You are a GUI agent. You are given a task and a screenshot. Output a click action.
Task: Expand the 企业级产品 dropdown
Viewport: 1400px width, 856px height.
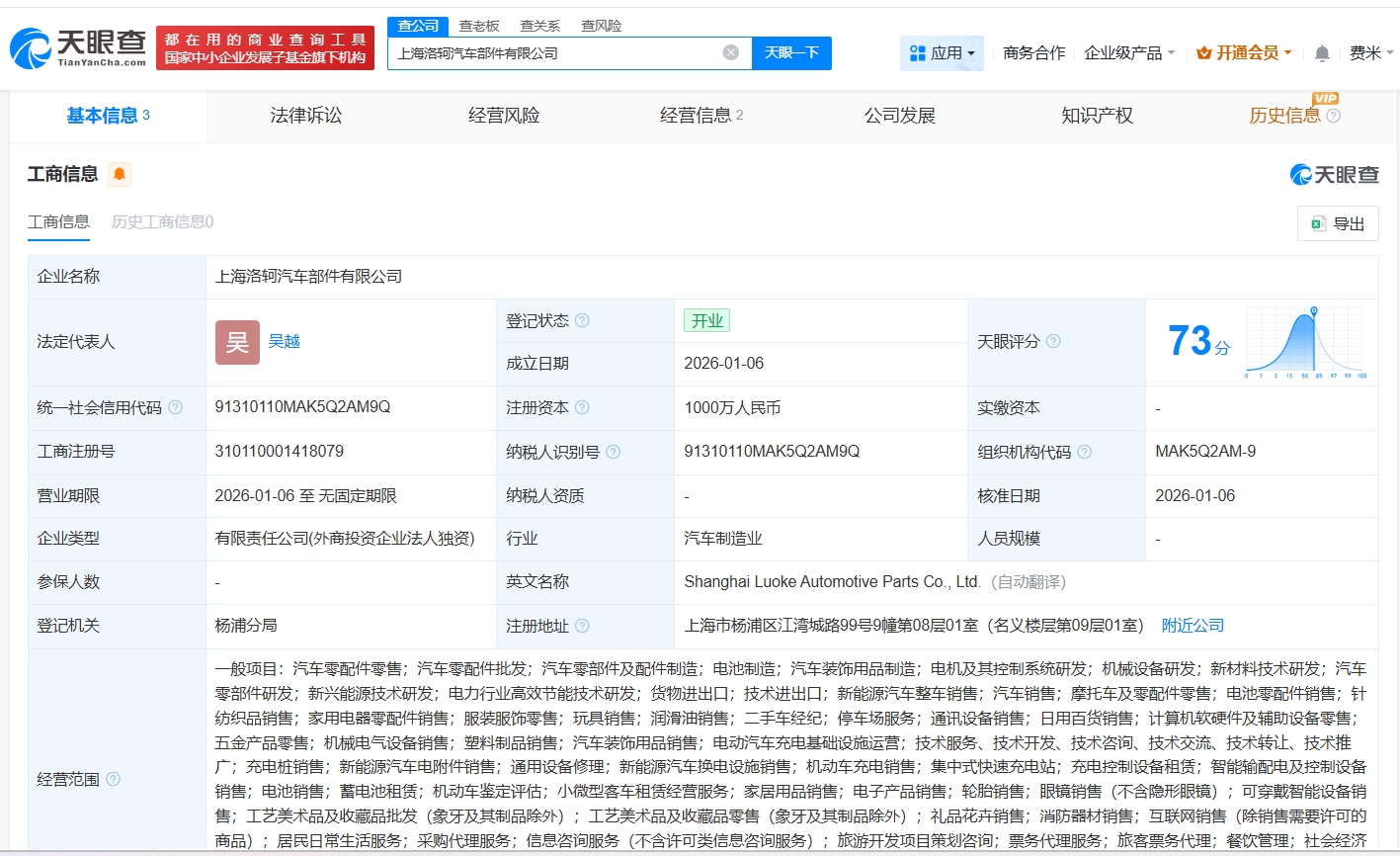point(1129,53)
